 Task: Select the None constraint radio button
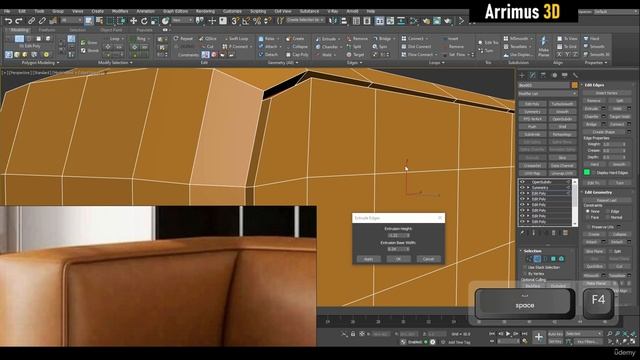pos(588,211)
